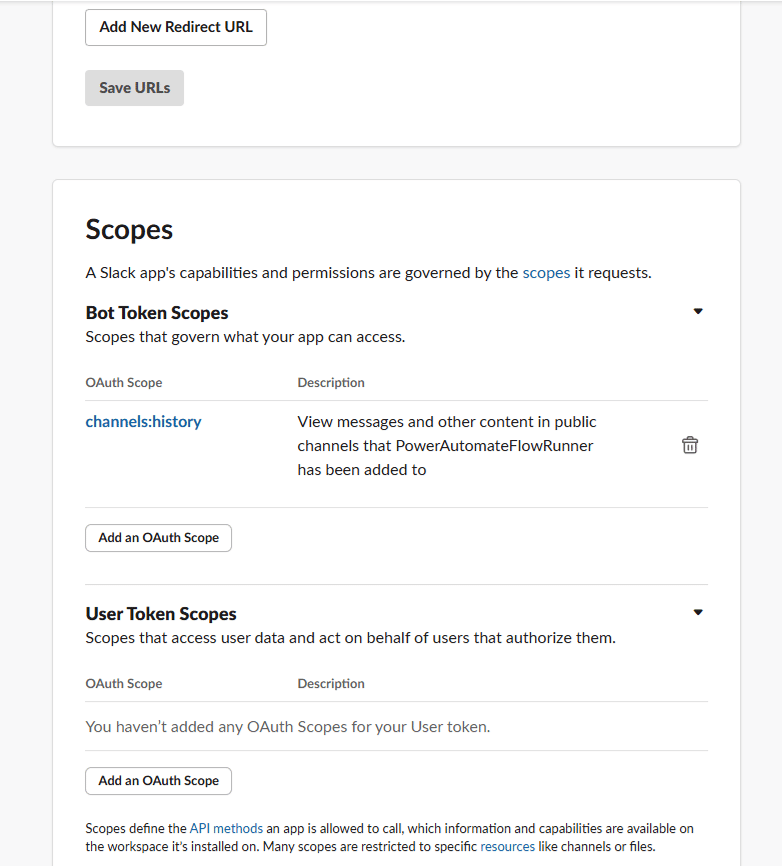Screen dimensions: 782x866
Task: Click OAuth Scope column header in User table
Action: [x=124, y=684]
